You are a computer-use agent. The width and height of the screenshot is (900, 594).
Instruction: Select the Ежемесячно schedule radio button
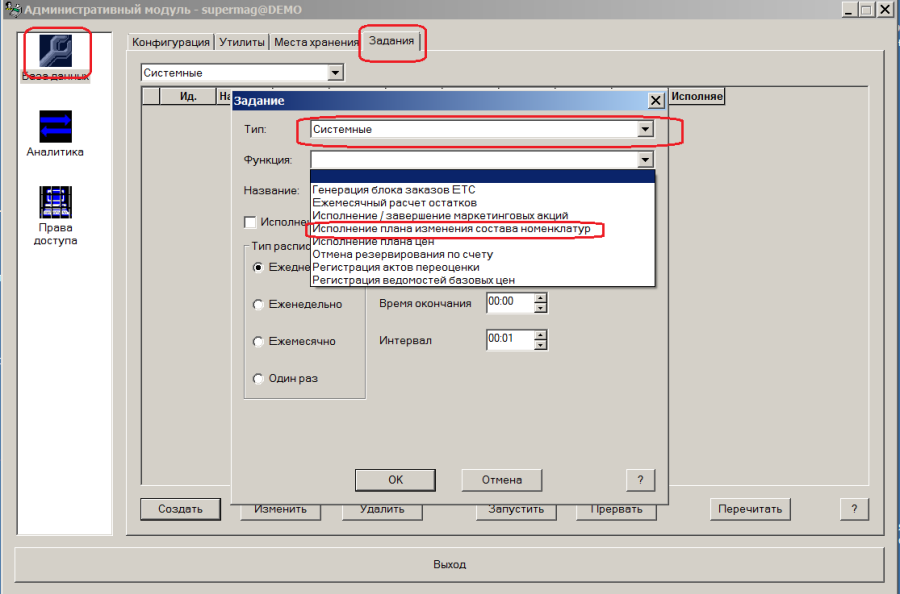[x=258, y=341]
